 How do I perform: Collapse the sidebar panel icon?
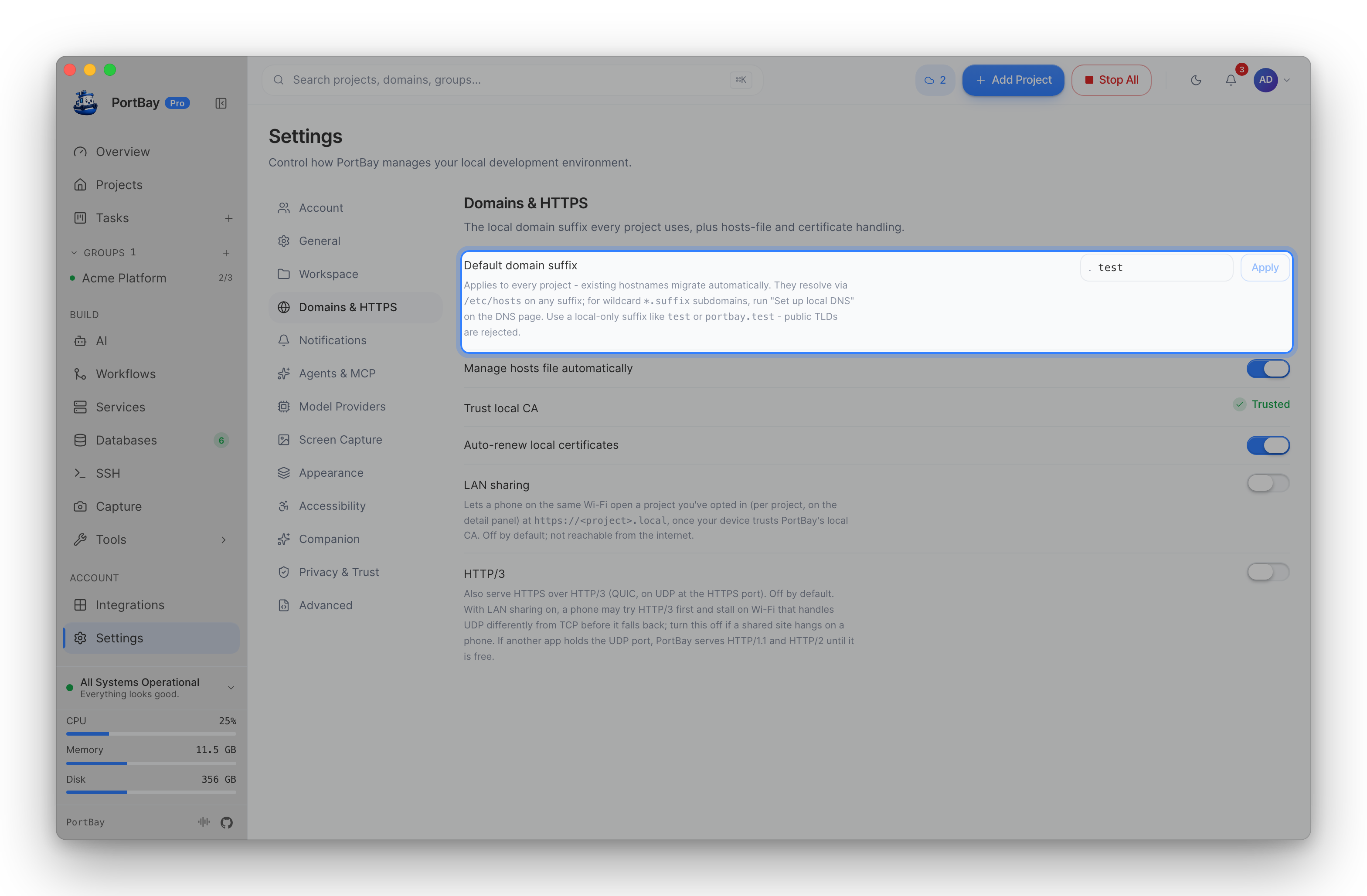(x=221, y=103)
